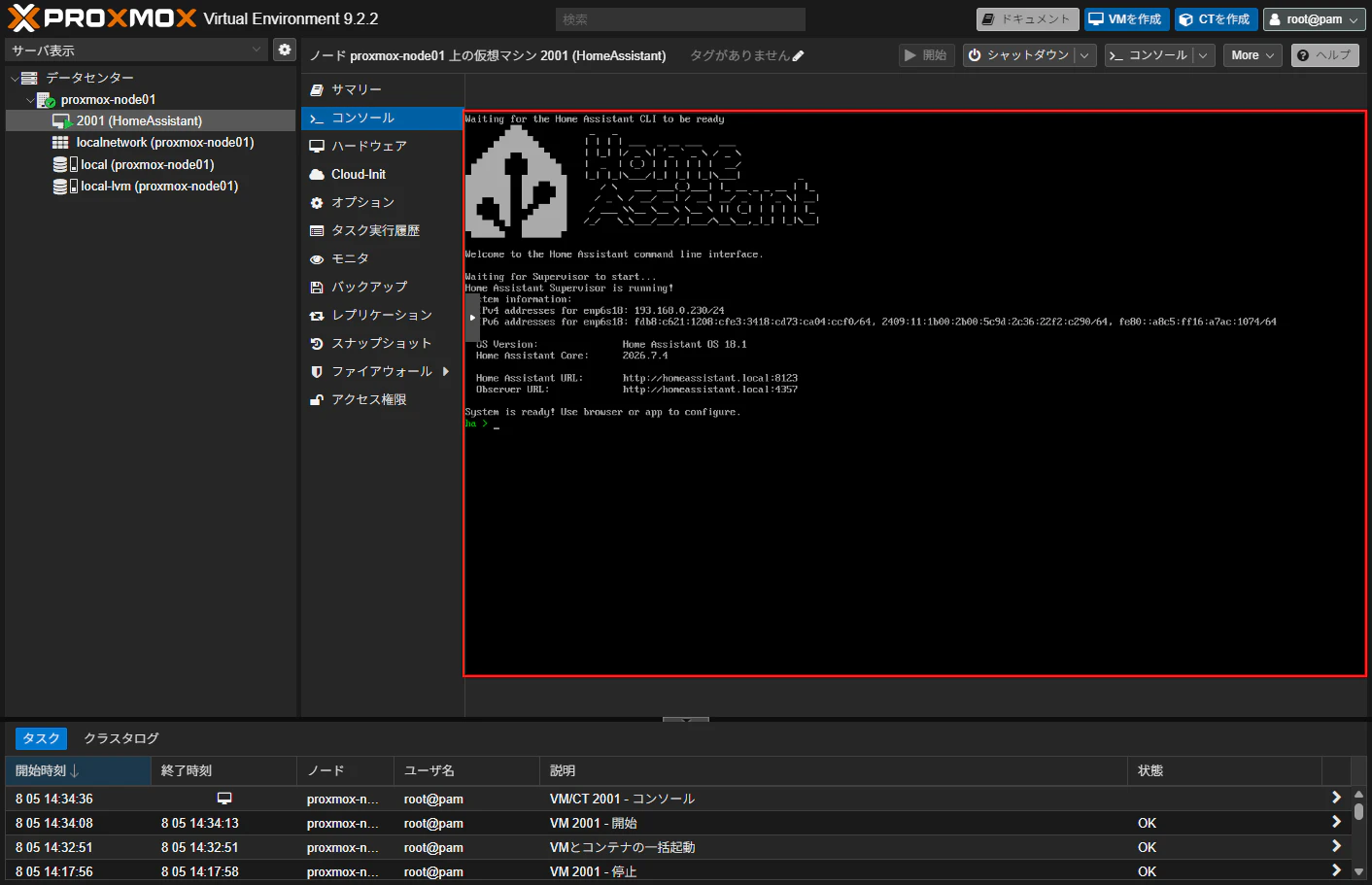Viewport: 1372px width, 885px height.
Task: Switch to the タスク tab
Action: click(41, 738)
